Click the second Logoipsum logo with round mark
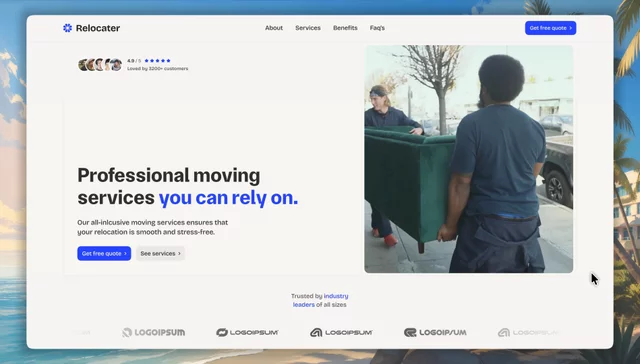 click(x=247, y=333)
